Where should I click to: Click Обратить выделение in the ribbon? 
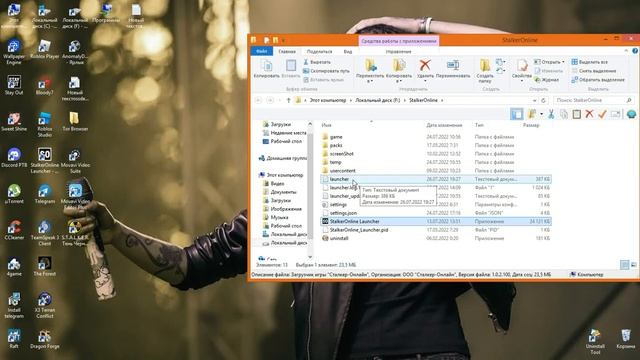coord(598,80)
